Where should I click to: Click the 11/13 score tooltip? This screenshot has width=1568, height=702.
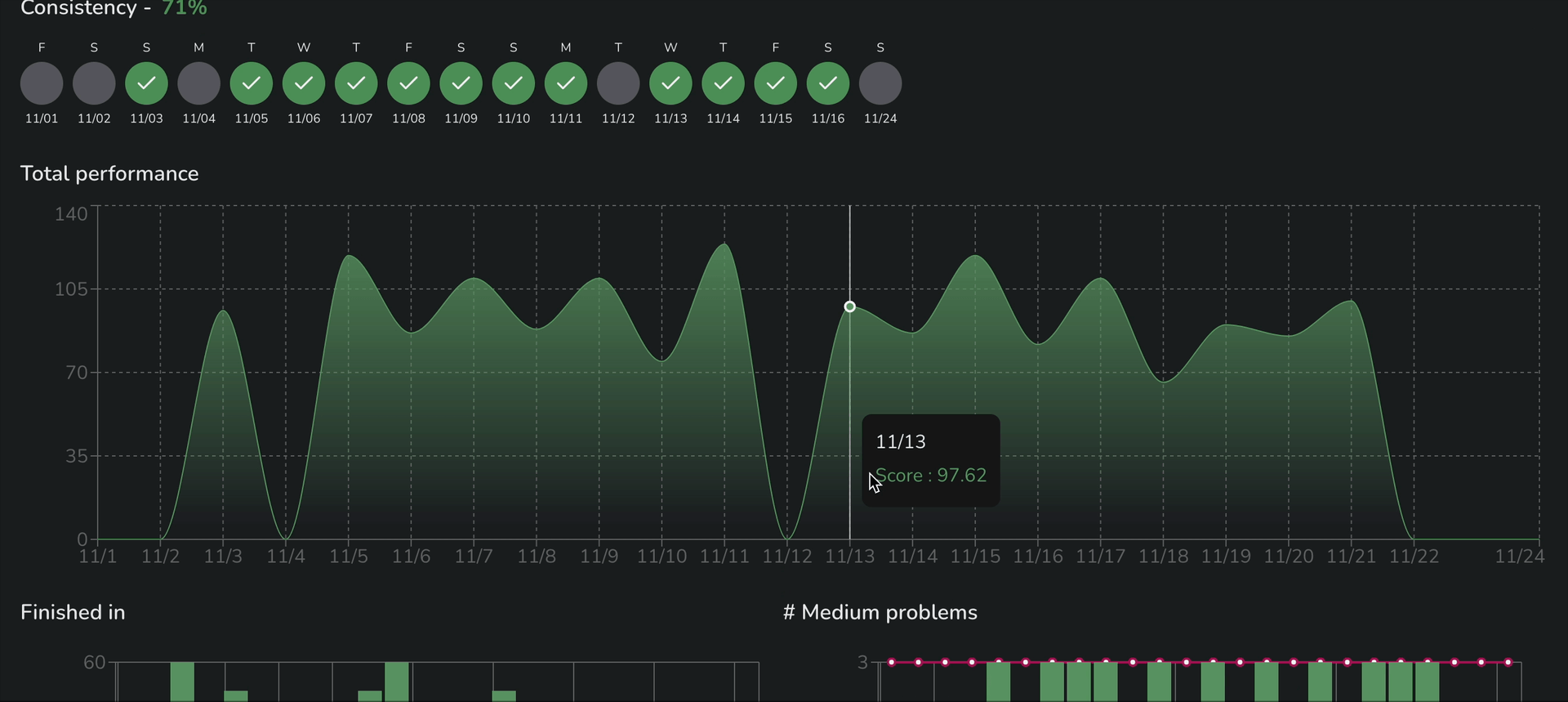(931, 460)
